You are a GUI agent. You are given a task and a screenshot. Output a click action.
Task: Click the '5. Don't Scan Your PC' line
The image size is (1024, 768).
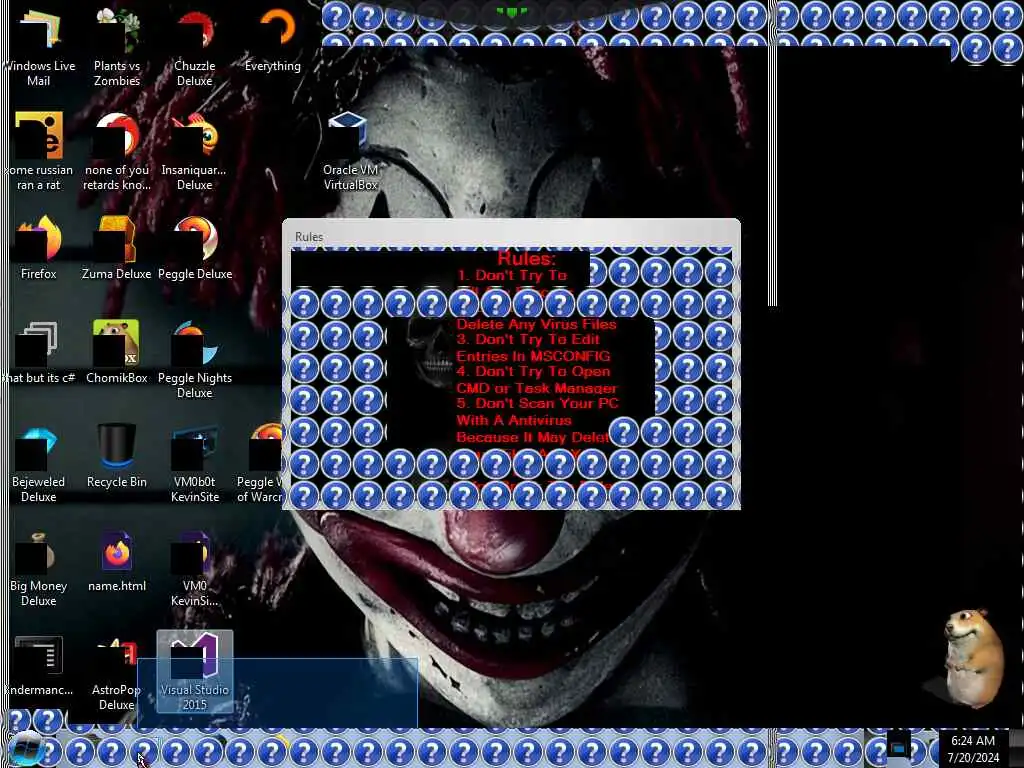[x=537, y=404]
